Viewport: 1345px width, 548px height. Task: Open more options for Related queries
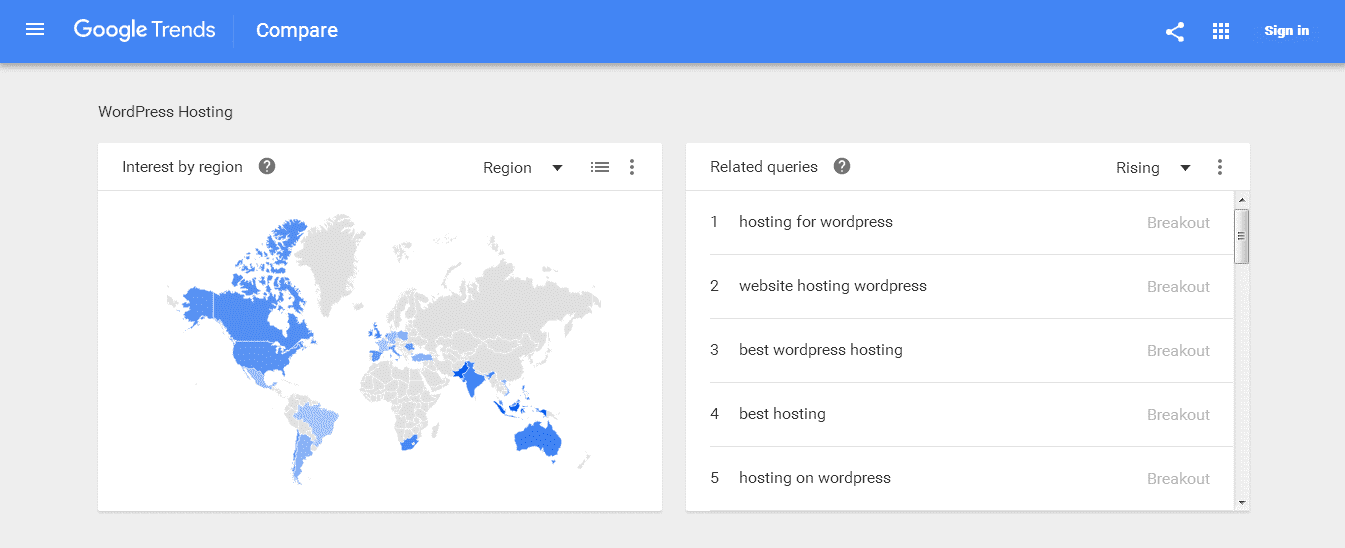[x=1220, y=167]
